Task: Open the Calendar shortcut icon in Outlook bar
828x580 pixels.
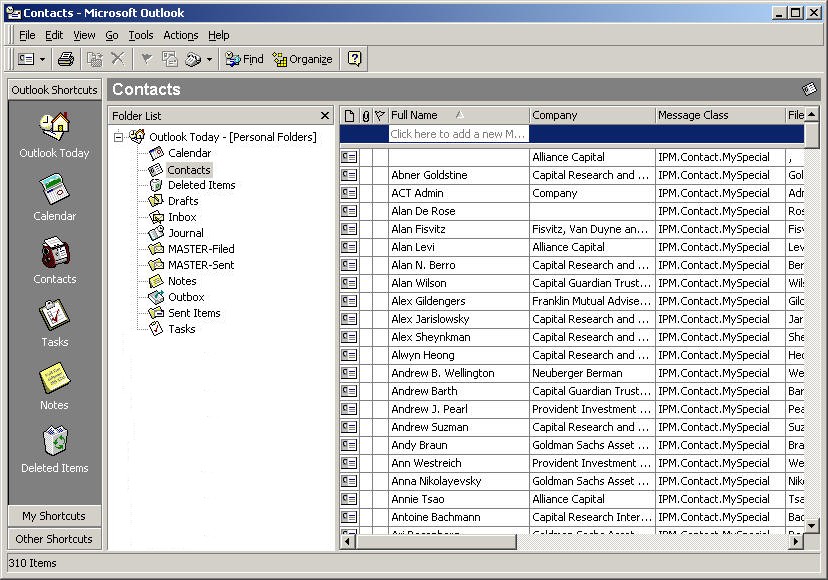Action: click(54, 189)
